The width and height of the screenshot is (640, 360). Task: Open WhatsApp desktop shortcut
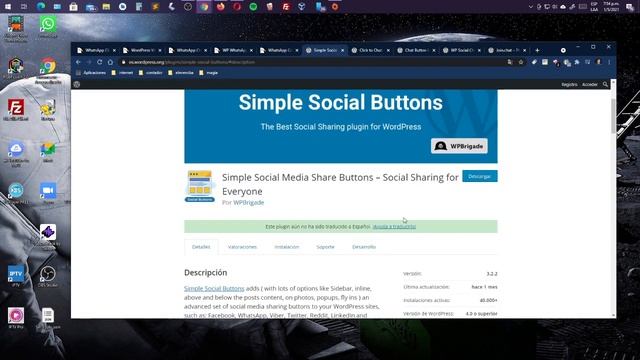48,27
